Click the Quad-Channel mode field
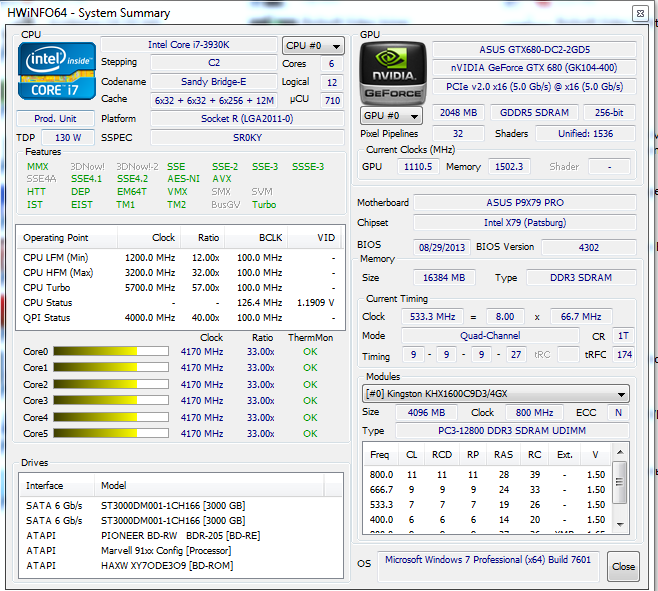Viewport: 658px width, 591px height. coord(490,336)
